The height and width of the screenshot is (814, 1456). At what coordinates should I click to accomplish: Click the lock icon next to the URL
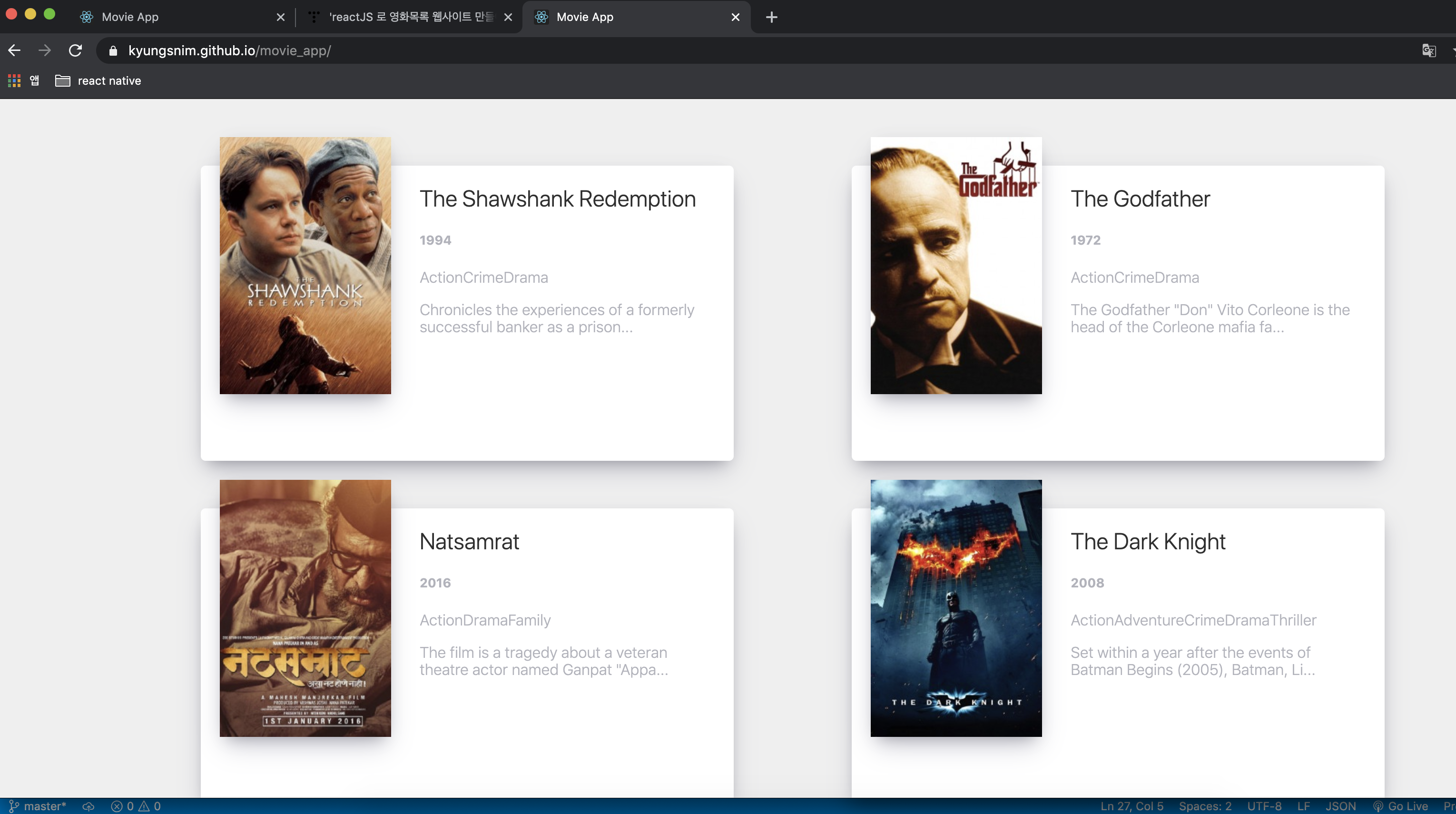(x=113, y=51)
